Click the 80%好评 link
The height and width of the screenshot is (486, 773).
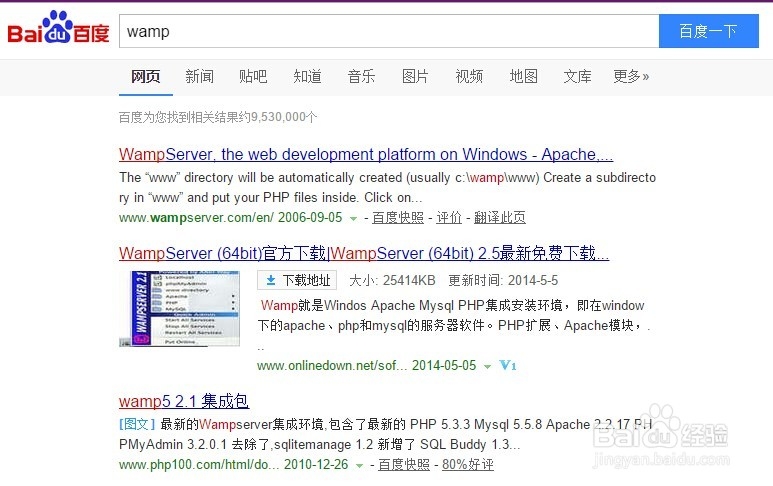468,464
